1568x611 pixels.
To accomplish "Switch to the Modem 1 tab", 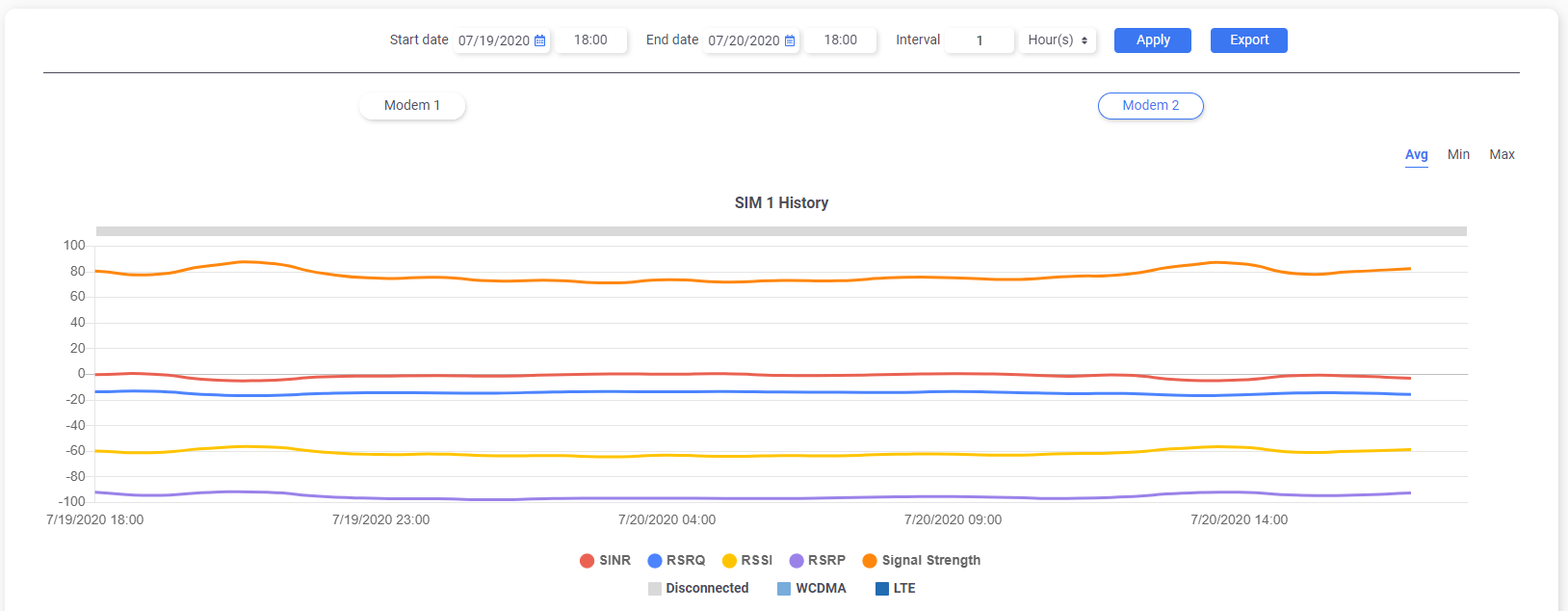I will (412, 106).
